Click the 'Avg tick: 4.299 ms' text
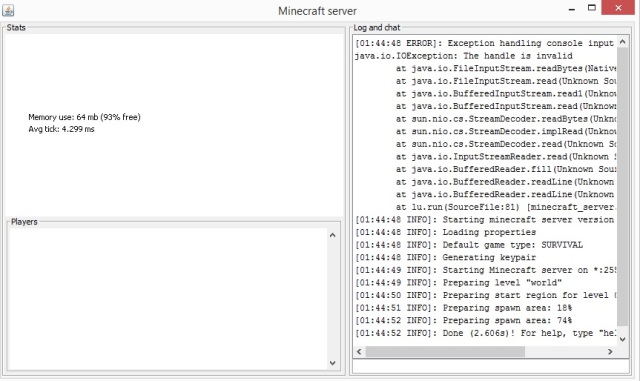Screen dimensions: 640x381 click(61, 129)
